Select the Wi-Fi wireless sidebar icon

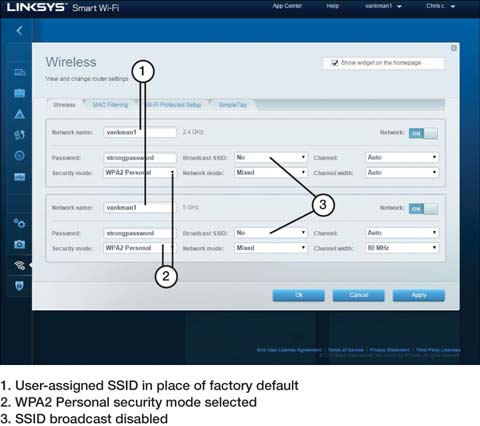20,265
